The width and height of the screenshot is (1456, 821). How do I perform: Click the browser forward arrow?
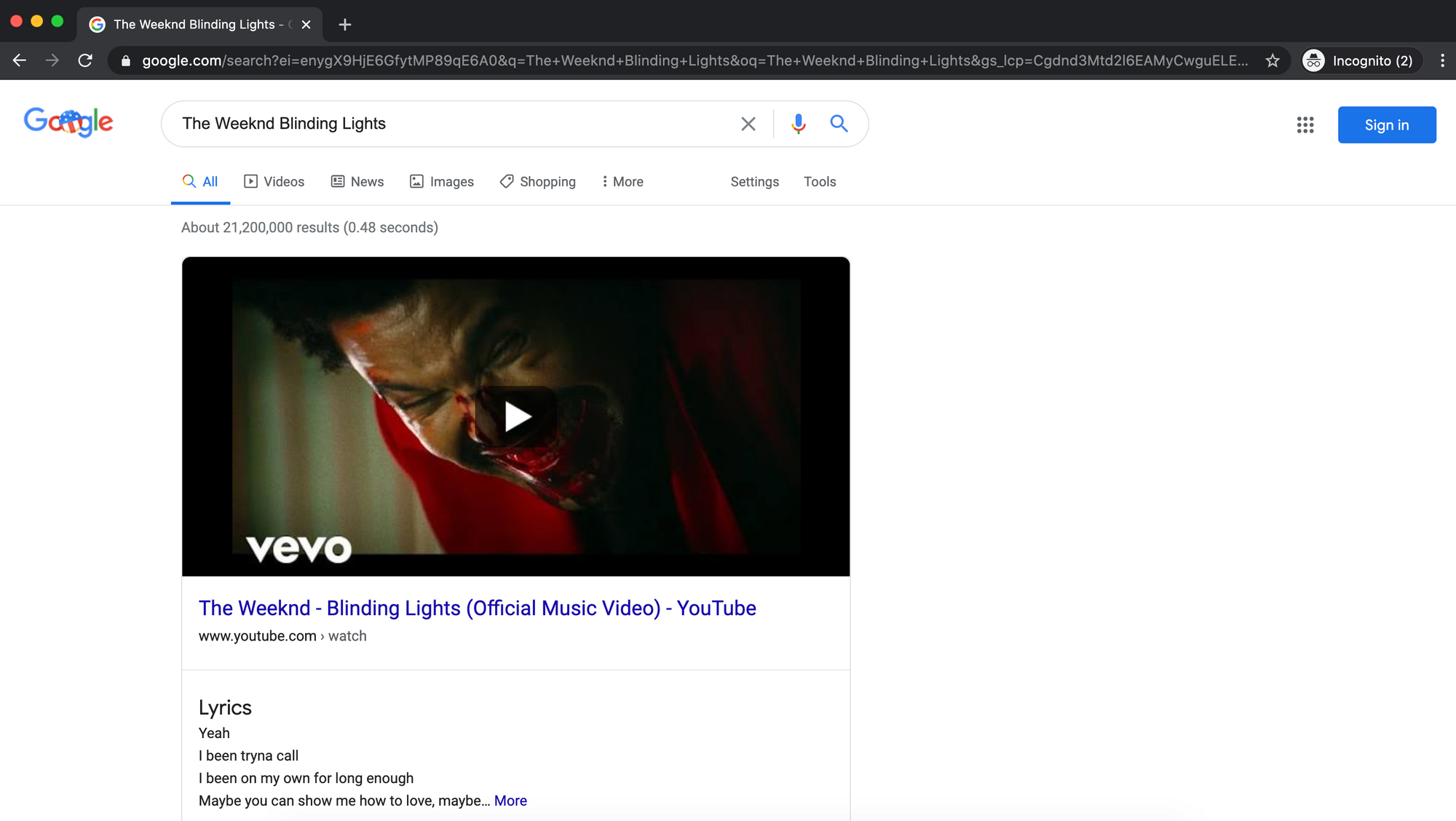pyautogui.click(x=52, y=60)
